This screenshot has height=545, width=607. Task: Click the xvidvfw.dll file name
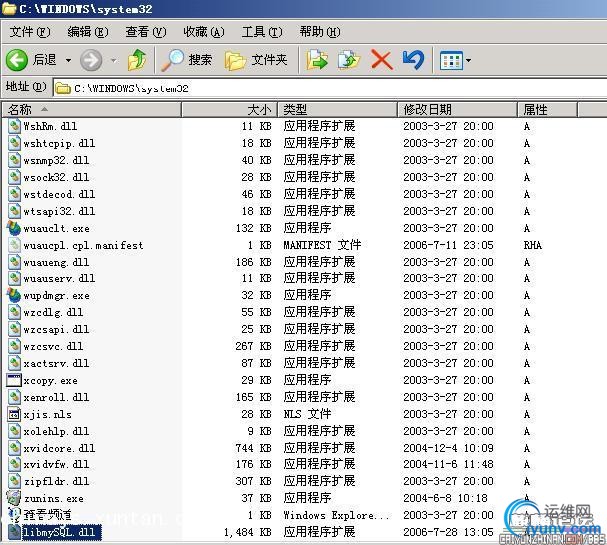[x=56, y=464]
